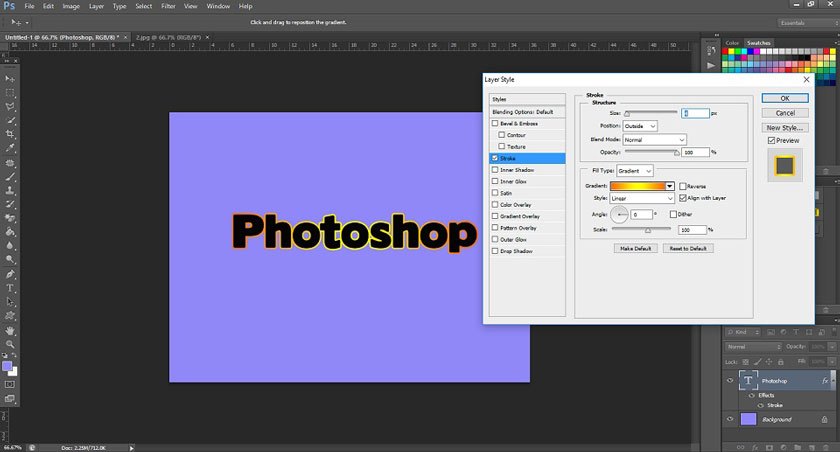Image resolution: width=840 pixels, height=452 pixels.
Task: Select the Horizontal Type tool
Action: pos(10,288)
